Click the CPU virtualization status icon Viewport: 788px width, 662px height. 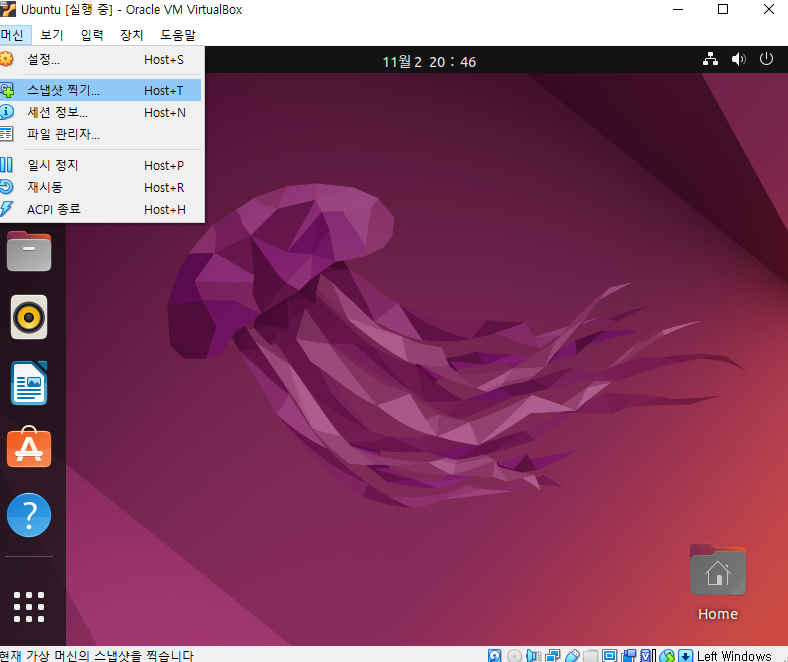click(x=648, y=655)
